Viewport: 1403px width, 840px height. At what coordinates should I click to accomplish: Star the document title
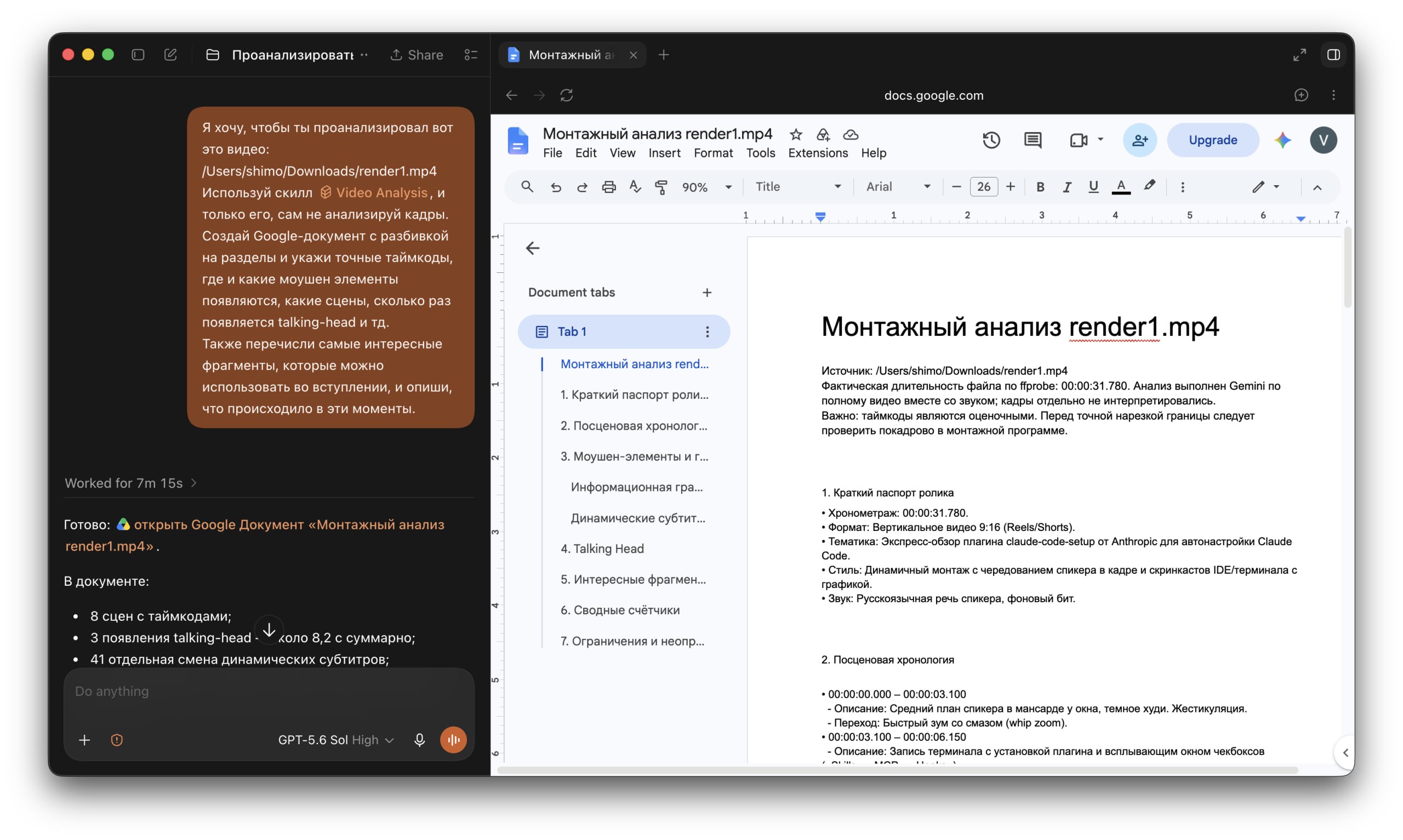pyautogui.click(x=796, y=135)
